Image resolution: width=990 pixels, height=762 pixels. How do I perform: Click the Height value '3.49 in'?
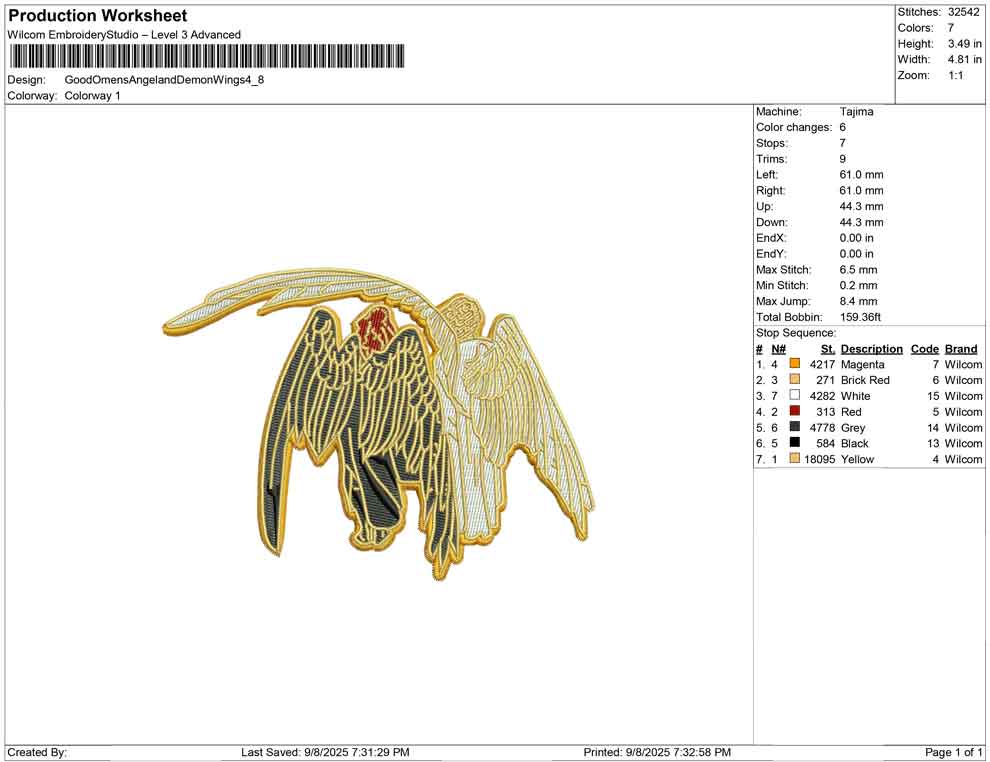(x=965, y=44)
